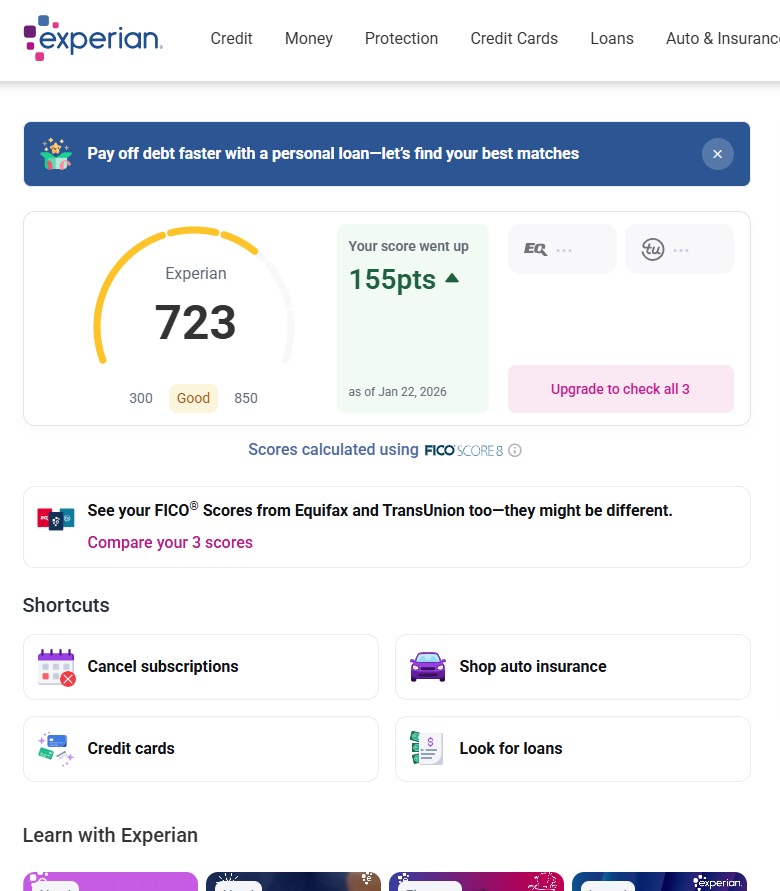Click the gift box icon in banner

(x=56, y=154)
